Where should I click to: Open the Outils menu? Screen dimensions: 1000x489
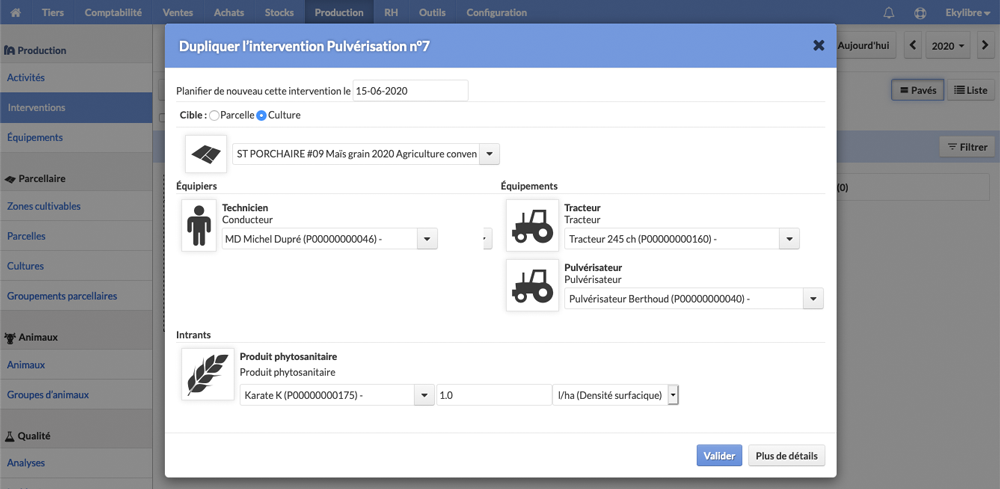tap(432, 12)
